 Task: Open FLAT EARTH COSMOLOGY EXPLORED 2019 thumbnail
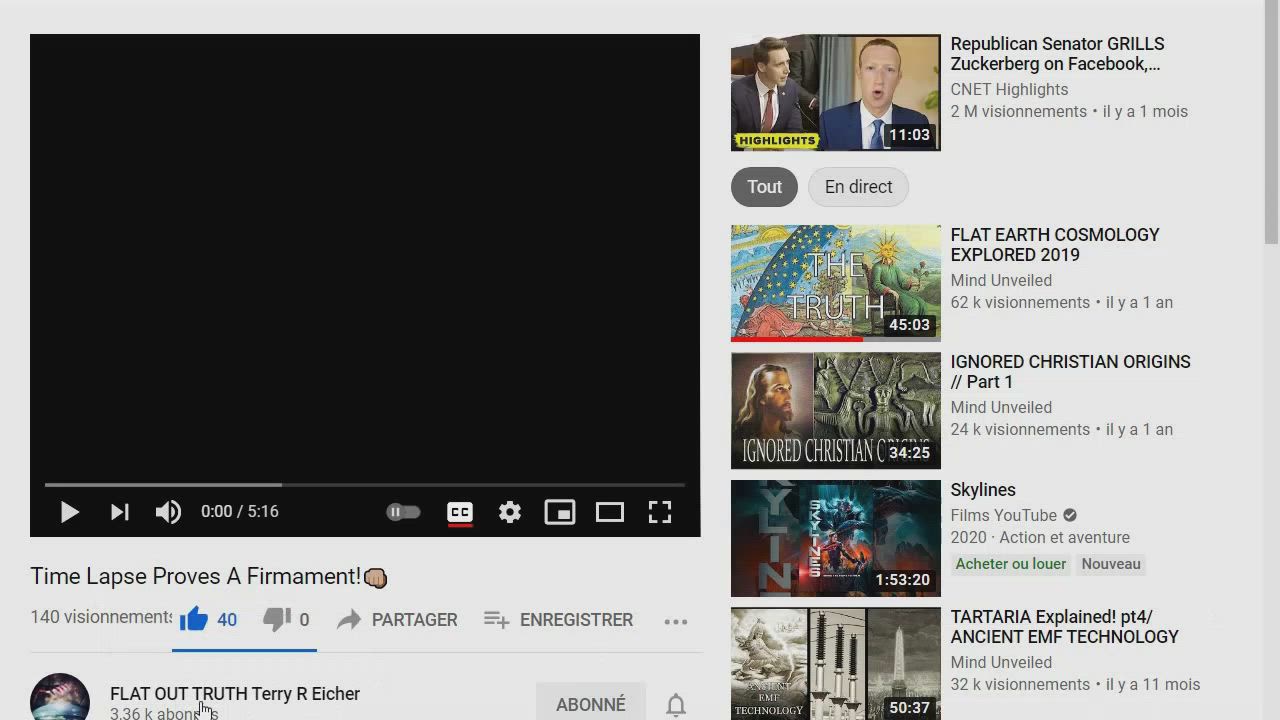point(835,283)
